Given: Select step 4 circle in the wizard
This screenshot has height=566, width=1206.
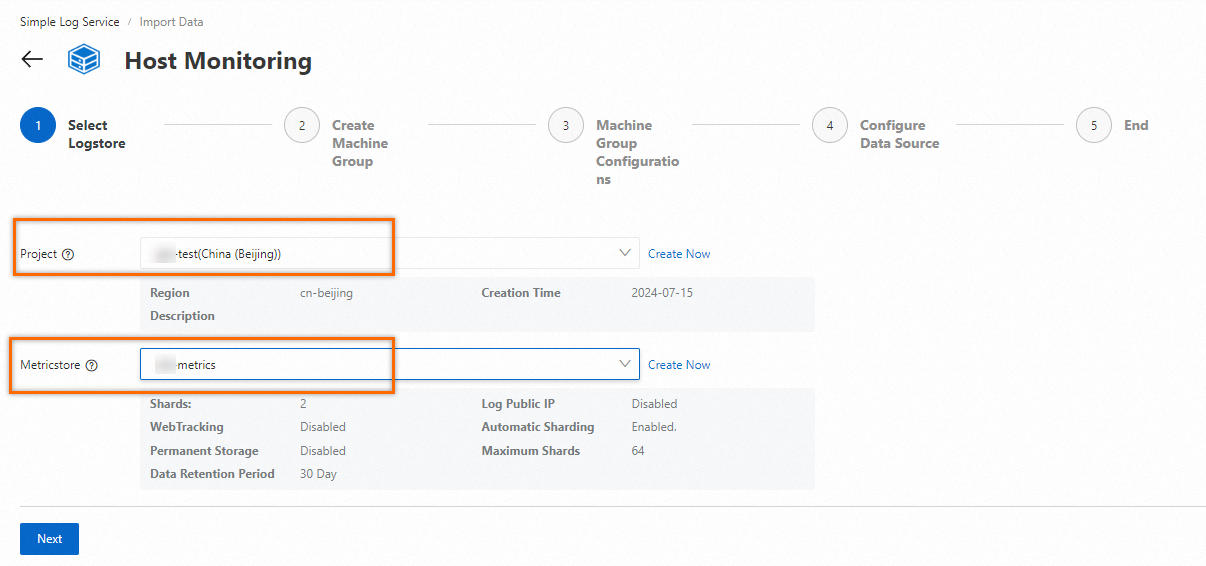Looking at the screenshot, I should (x=830, y=126).
